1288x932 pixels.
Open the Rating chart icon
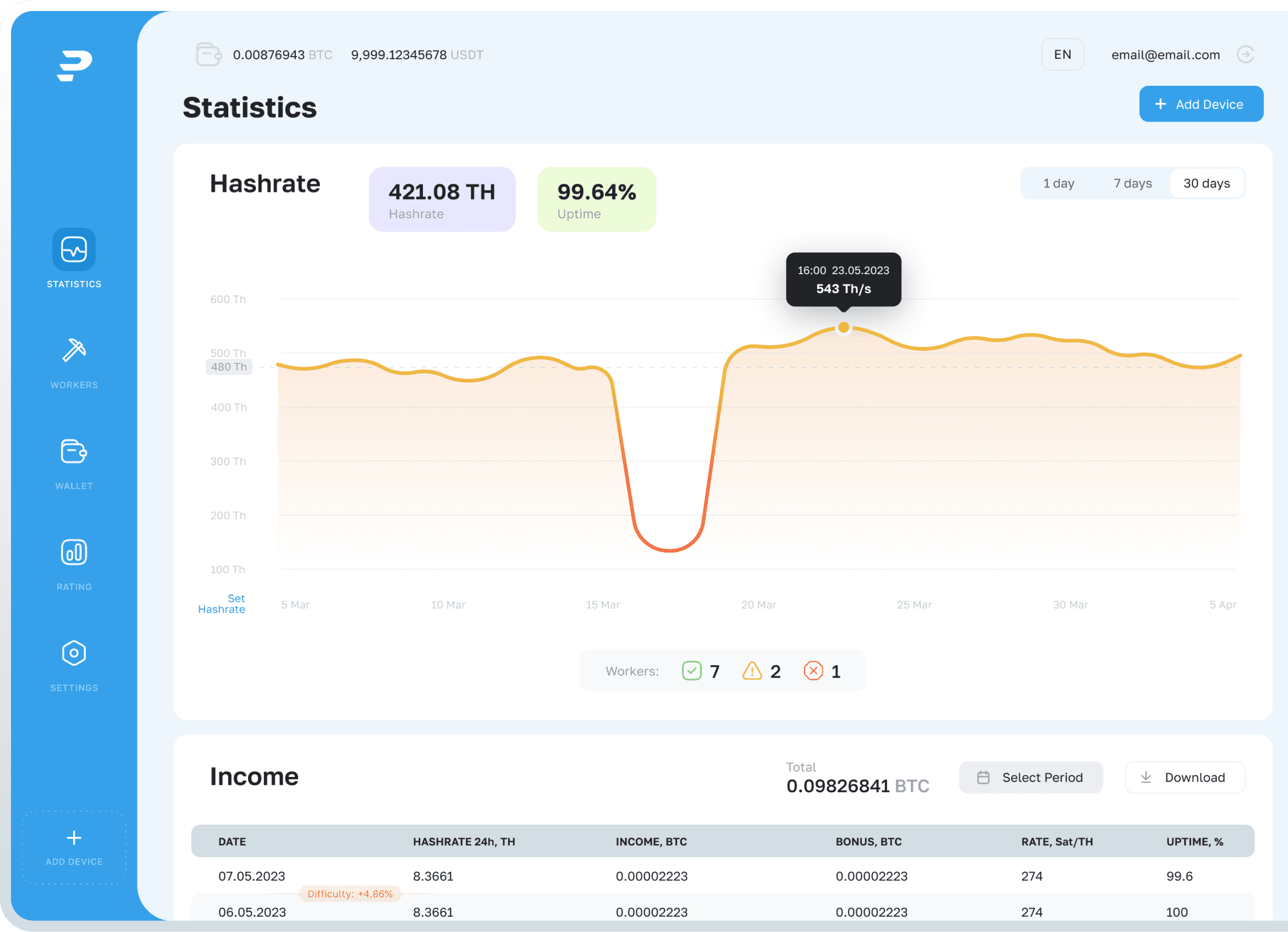click(74, 552)
